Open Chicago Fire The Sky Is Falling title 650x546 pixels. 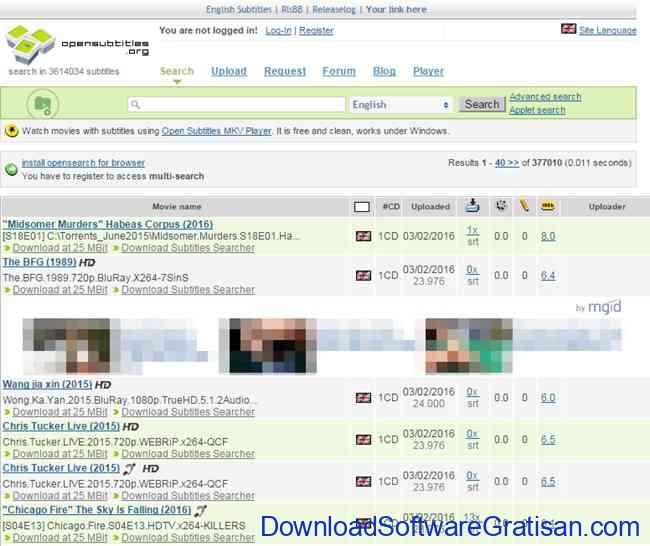pos(97,510)
